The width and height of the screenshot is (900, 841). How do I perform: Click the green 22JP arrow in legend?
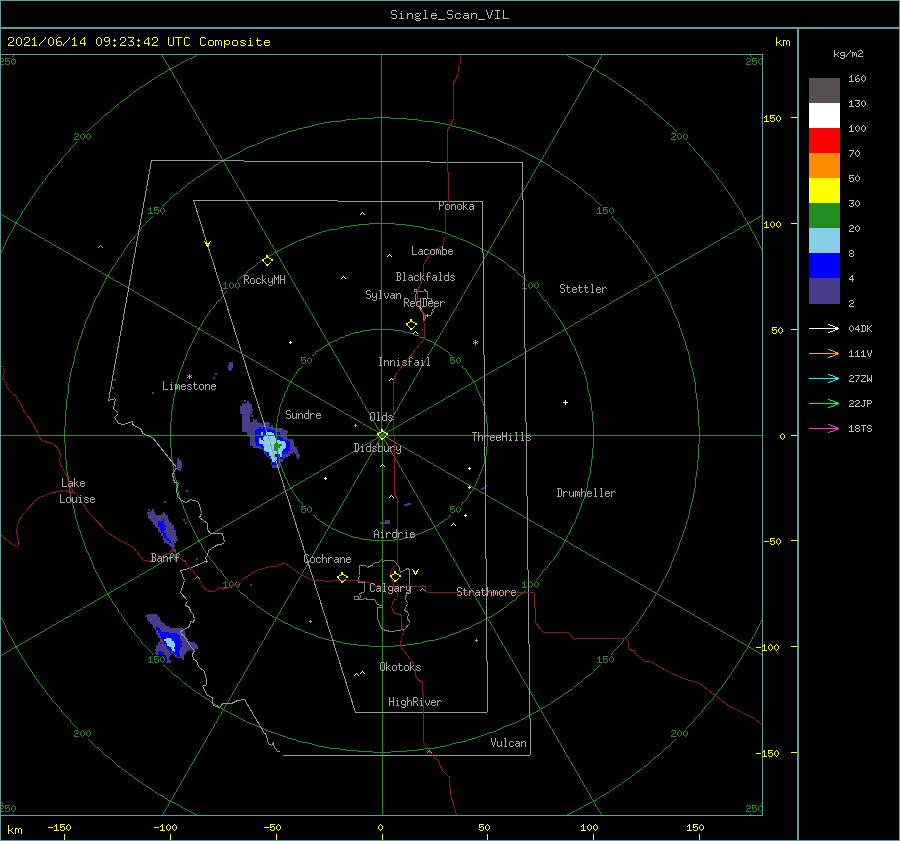(x=824, y=404)
